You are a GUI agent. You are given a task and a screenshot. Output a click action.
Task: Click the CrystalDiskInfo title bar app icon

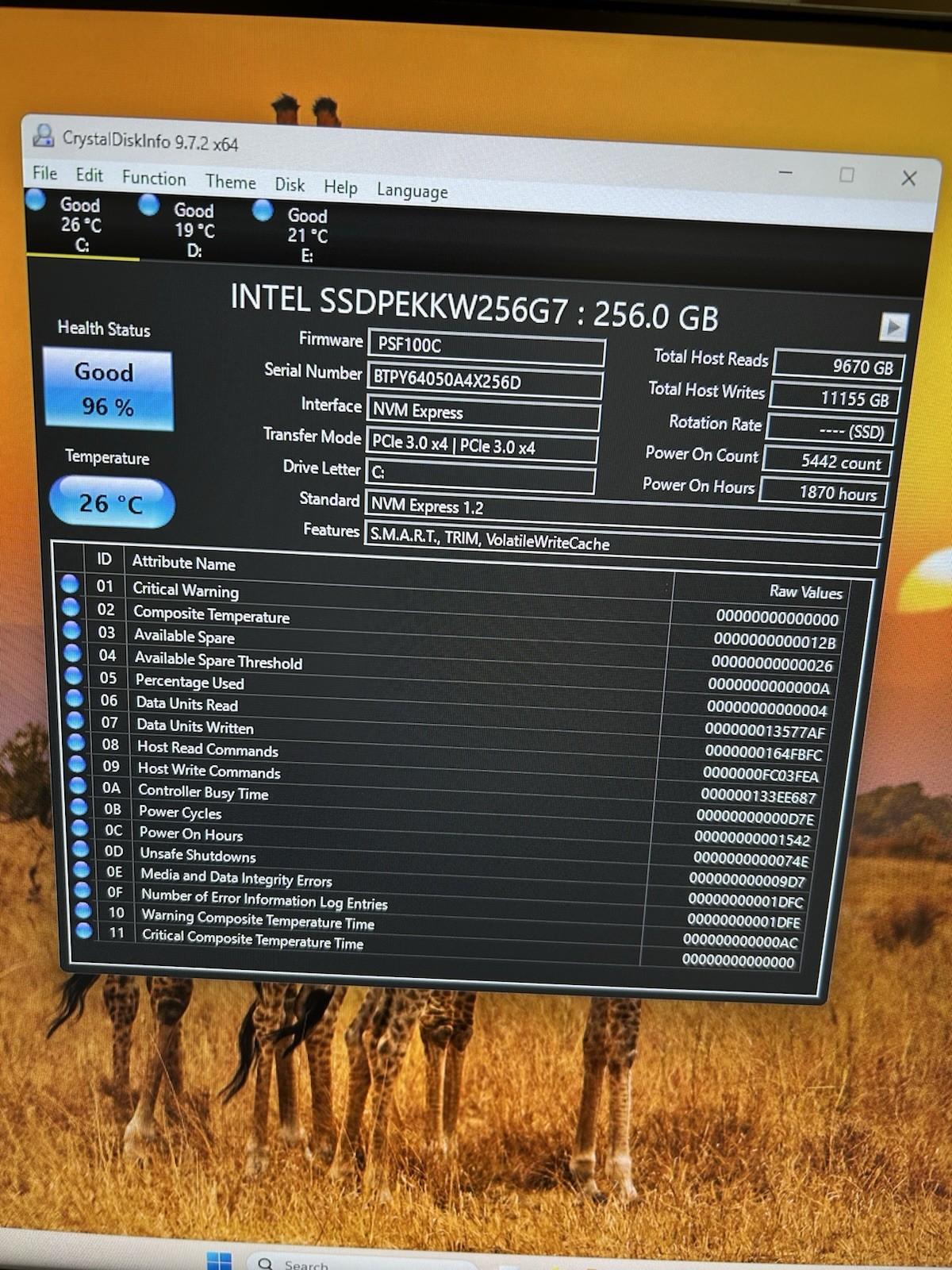[x=44, y=135]
